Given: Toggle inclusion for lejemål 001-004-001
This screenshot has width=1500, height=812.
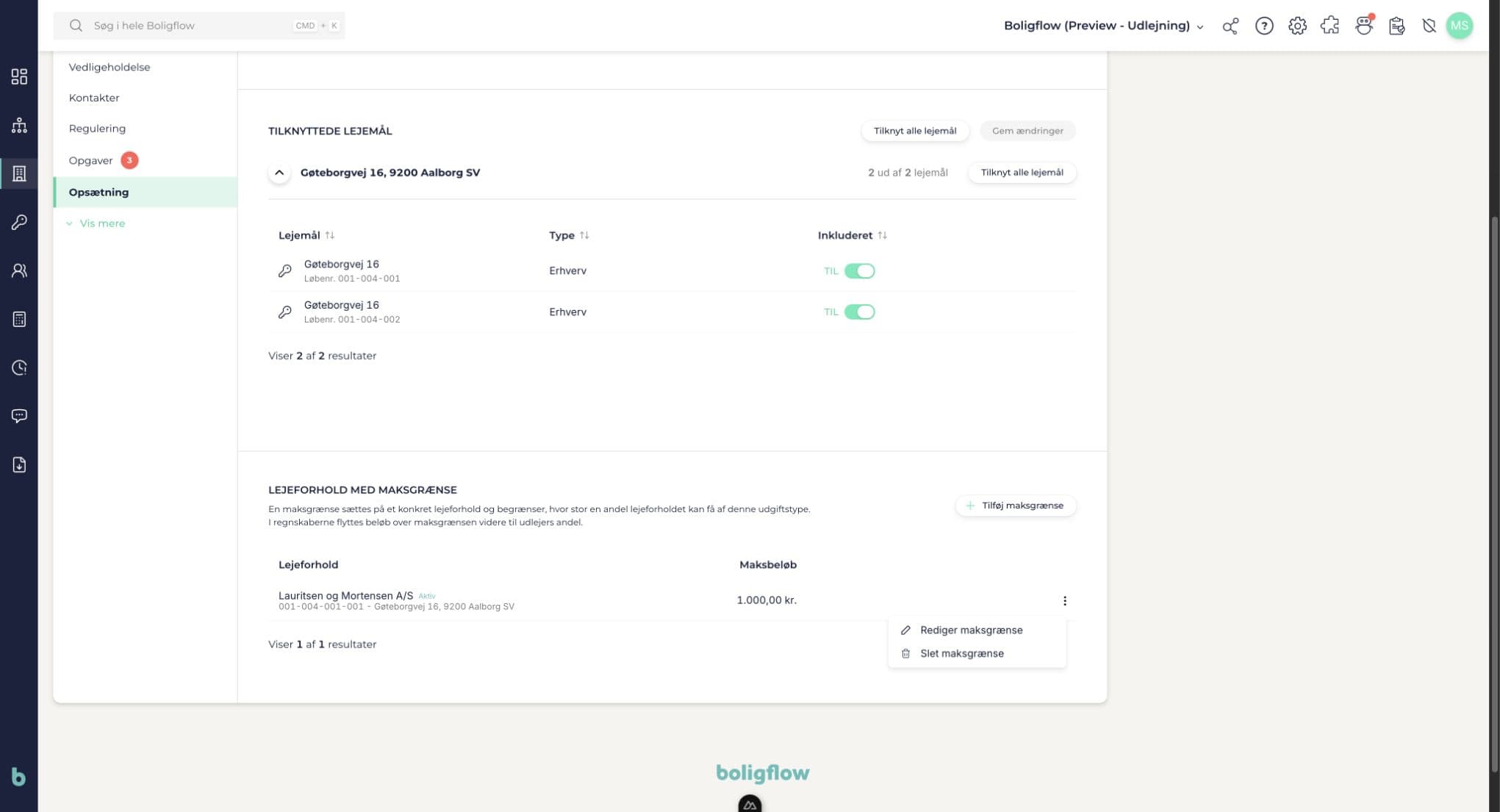Looking at the screenshot, I should click(859, 271).
